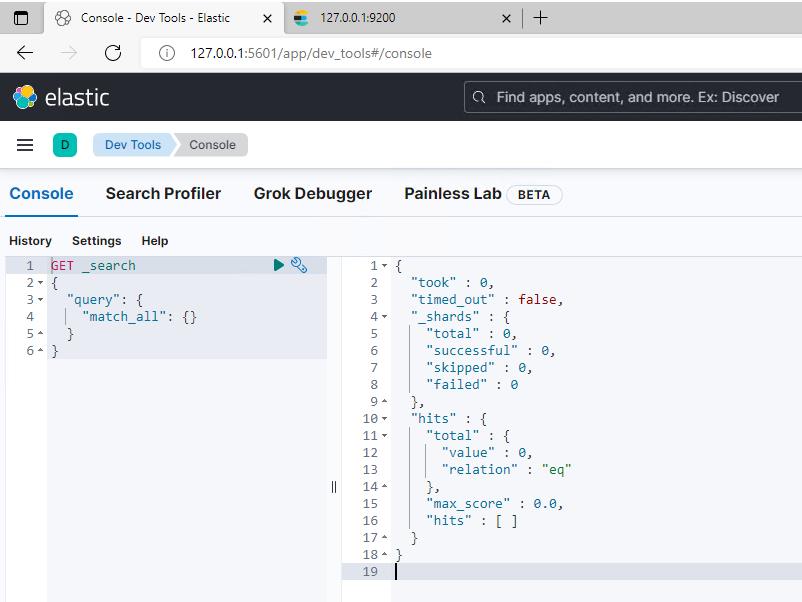Click the search magnifier icon

point(479,97)
